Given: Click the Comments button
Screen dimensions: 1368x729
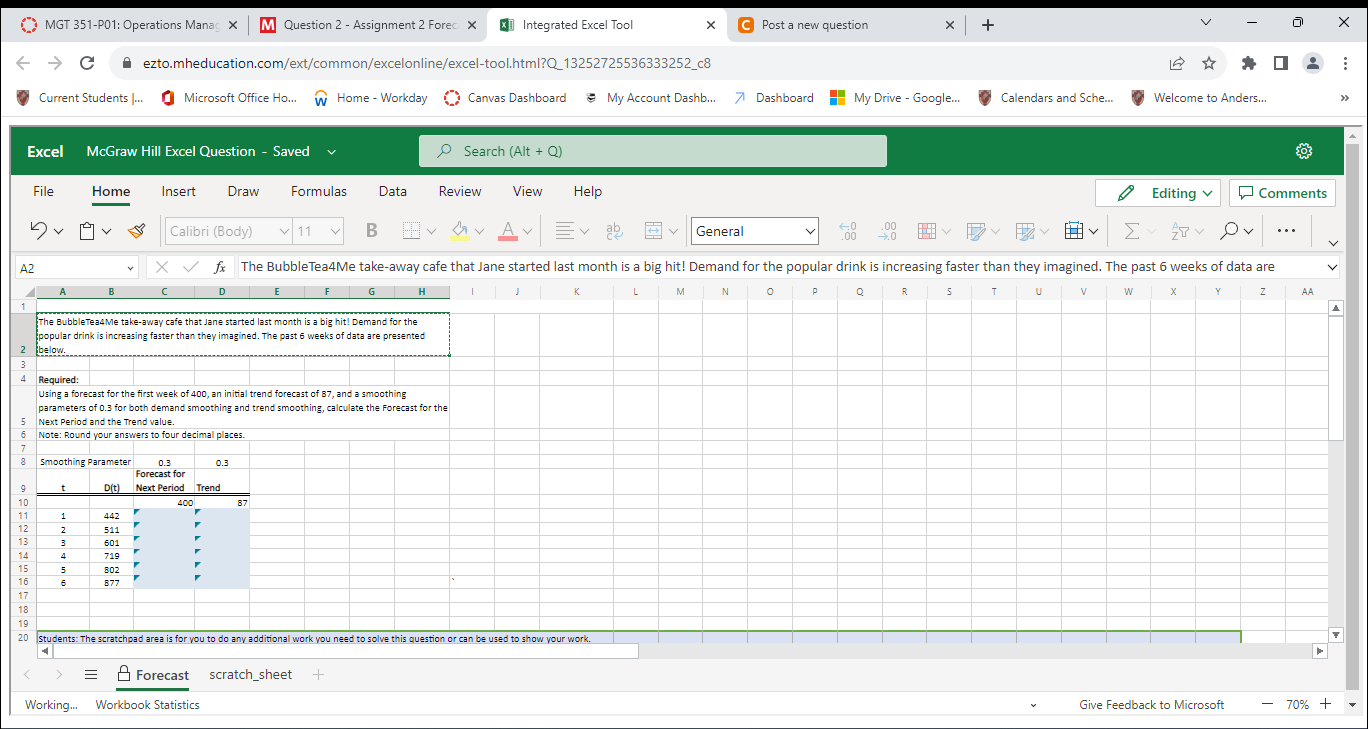Looking at the screenshot, I should click(x=1283, y=193).
